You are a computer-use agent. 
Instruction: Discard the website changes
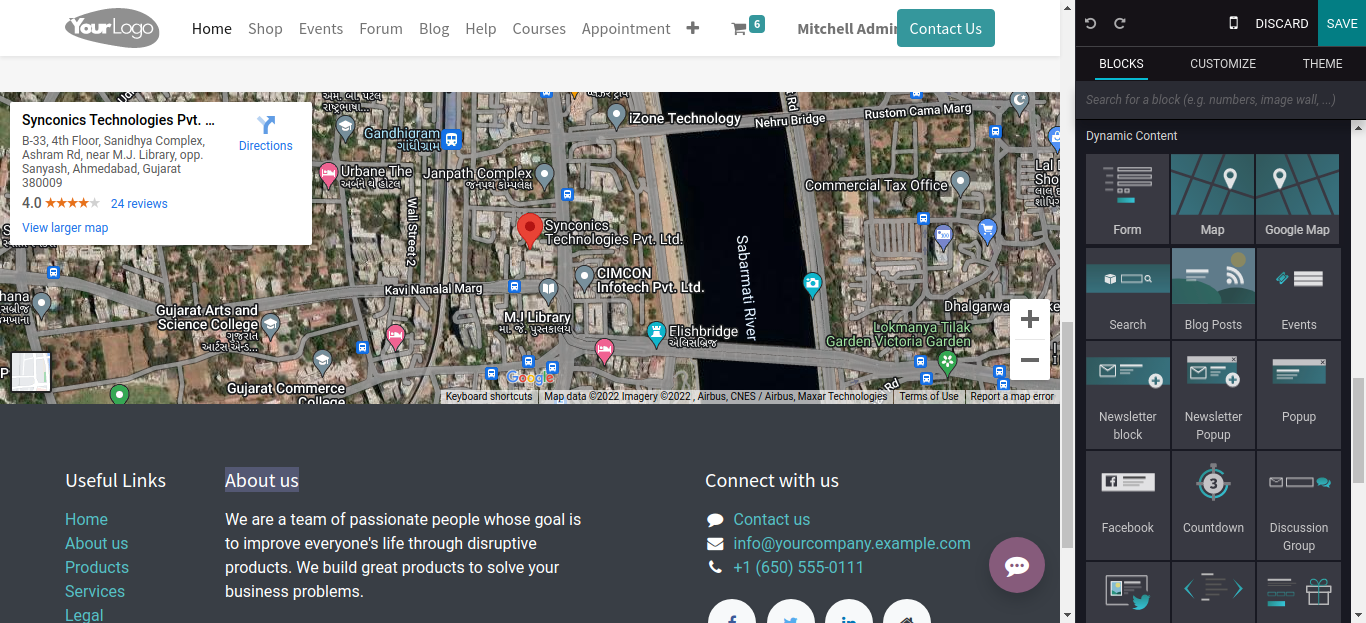pos(1282,23)
